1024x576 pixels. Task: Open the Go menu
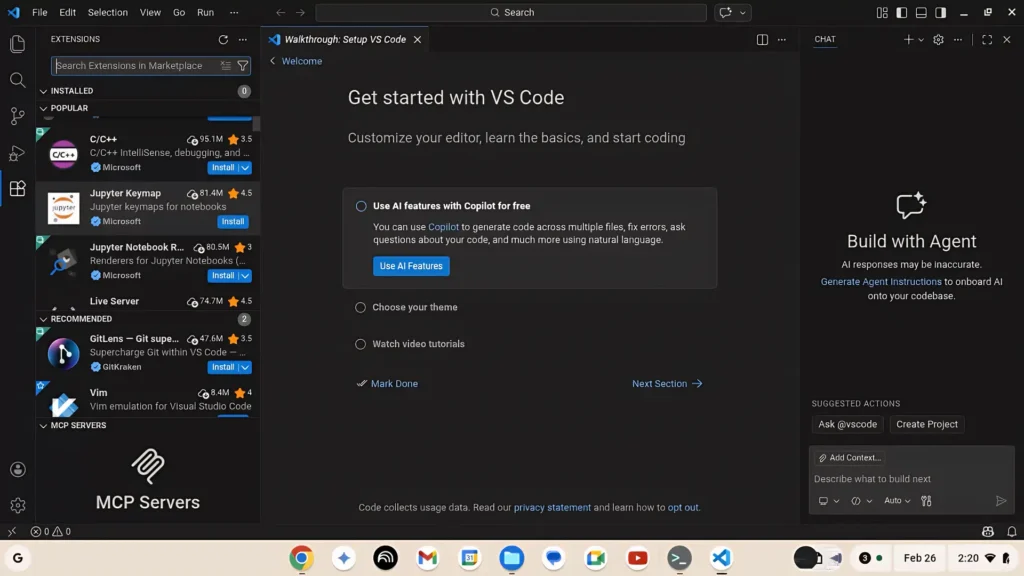pyautogui.click(x=179, y=12)
